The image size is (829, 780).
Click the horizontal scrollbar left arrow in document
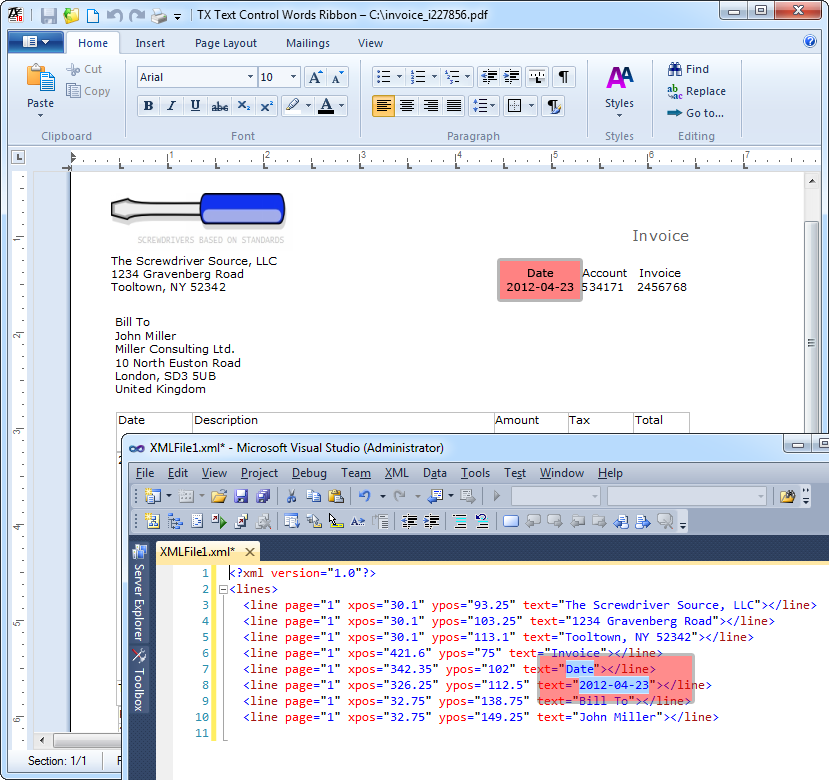tap(42, 740)
